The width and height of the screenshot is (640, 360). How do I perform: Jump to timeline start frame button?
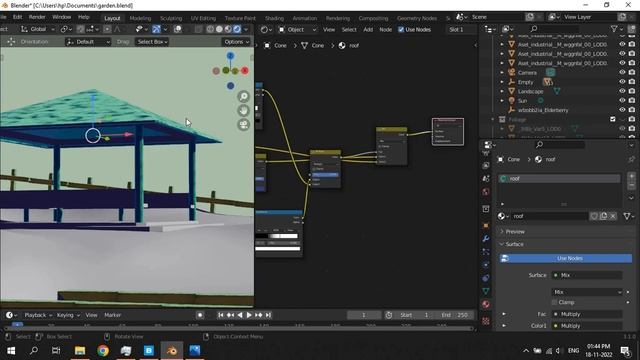tap(220, 315)
